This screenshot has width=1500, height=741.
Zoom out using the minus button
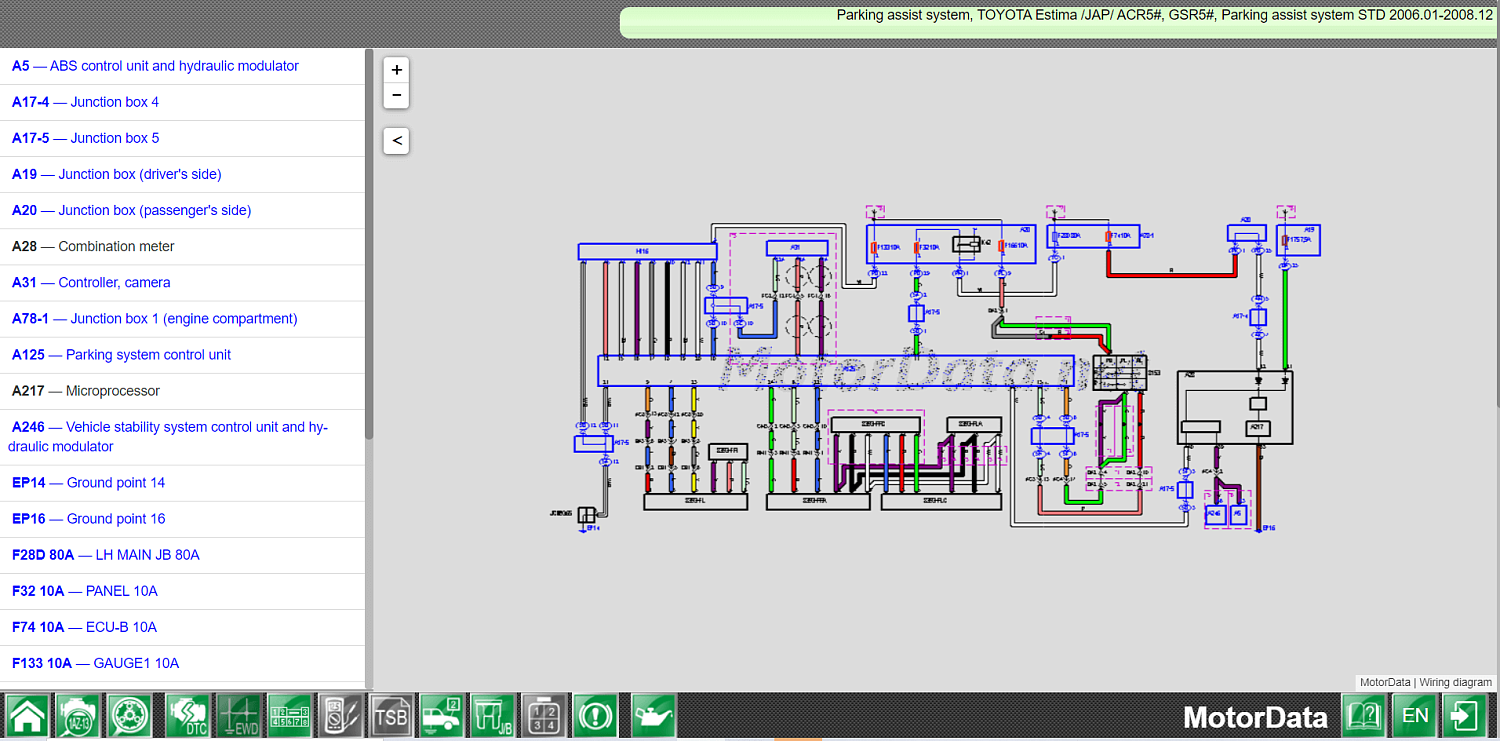[x=396, y=94]
